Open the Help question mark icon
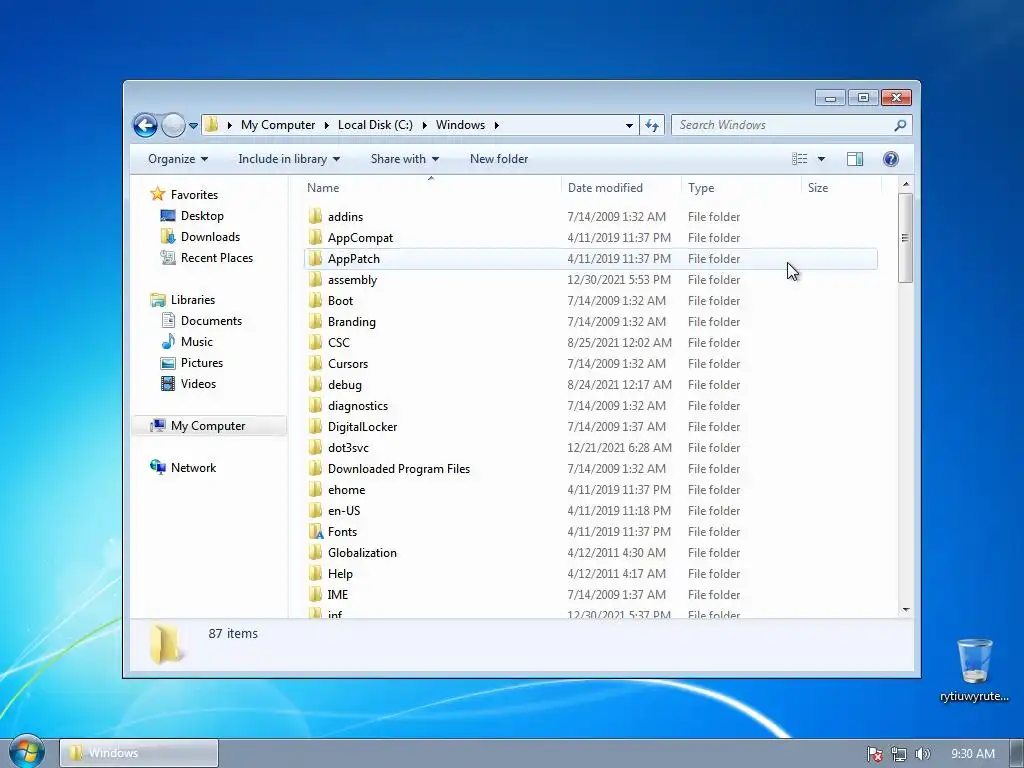 (891, 159)
